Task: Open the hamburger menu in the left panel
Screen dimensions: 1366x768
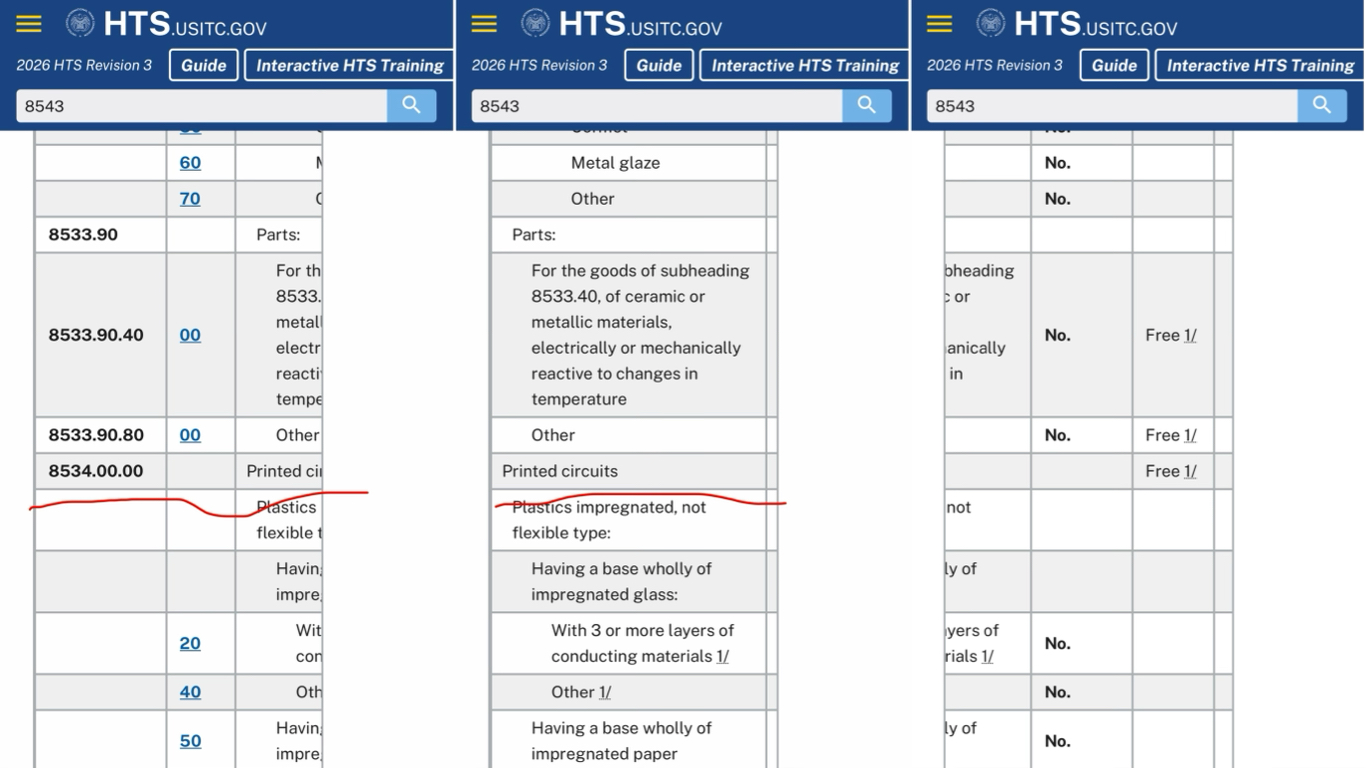Action: click(x=29, y=24)
